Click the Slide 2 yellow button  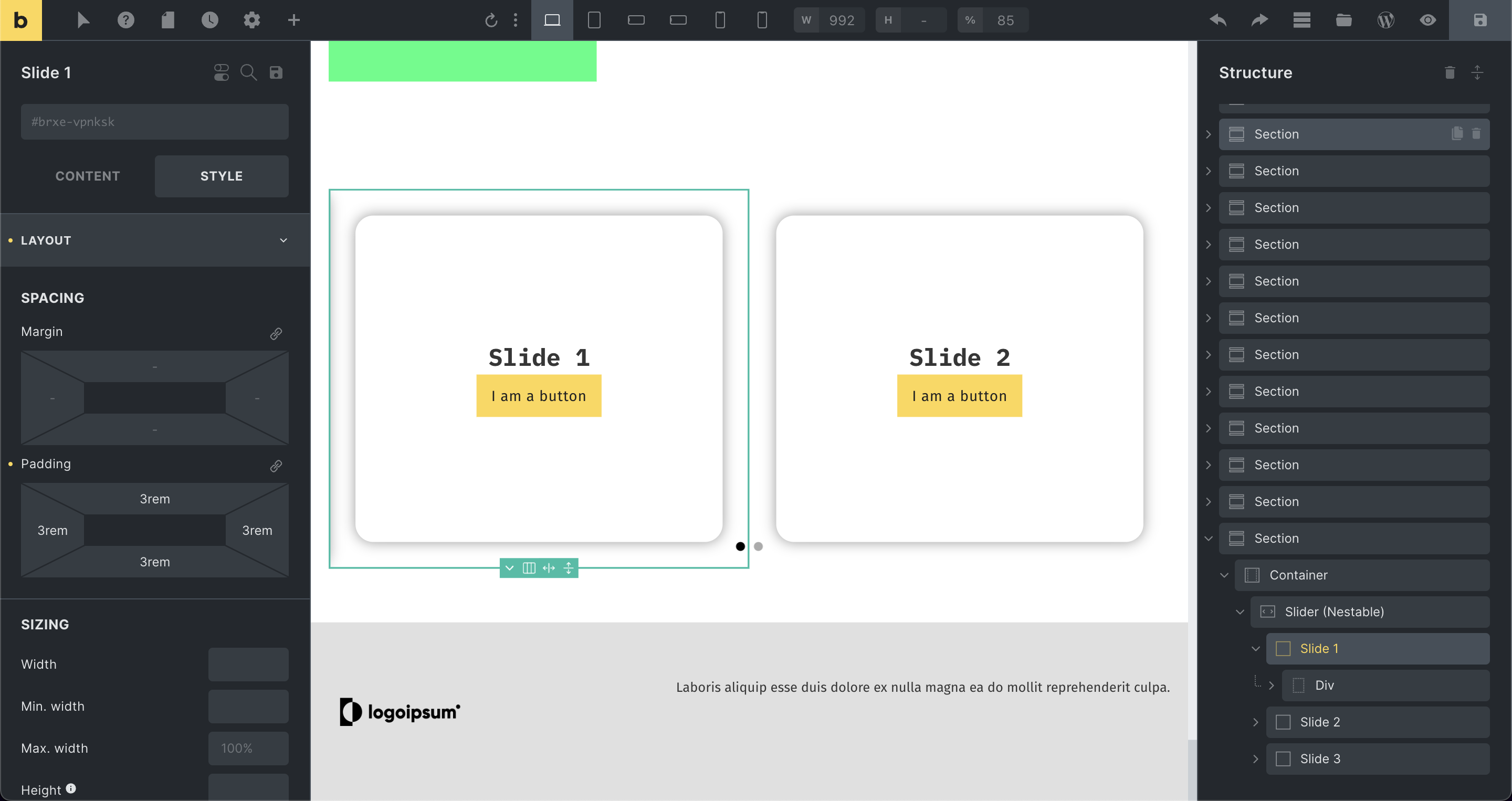pos(959,396)
